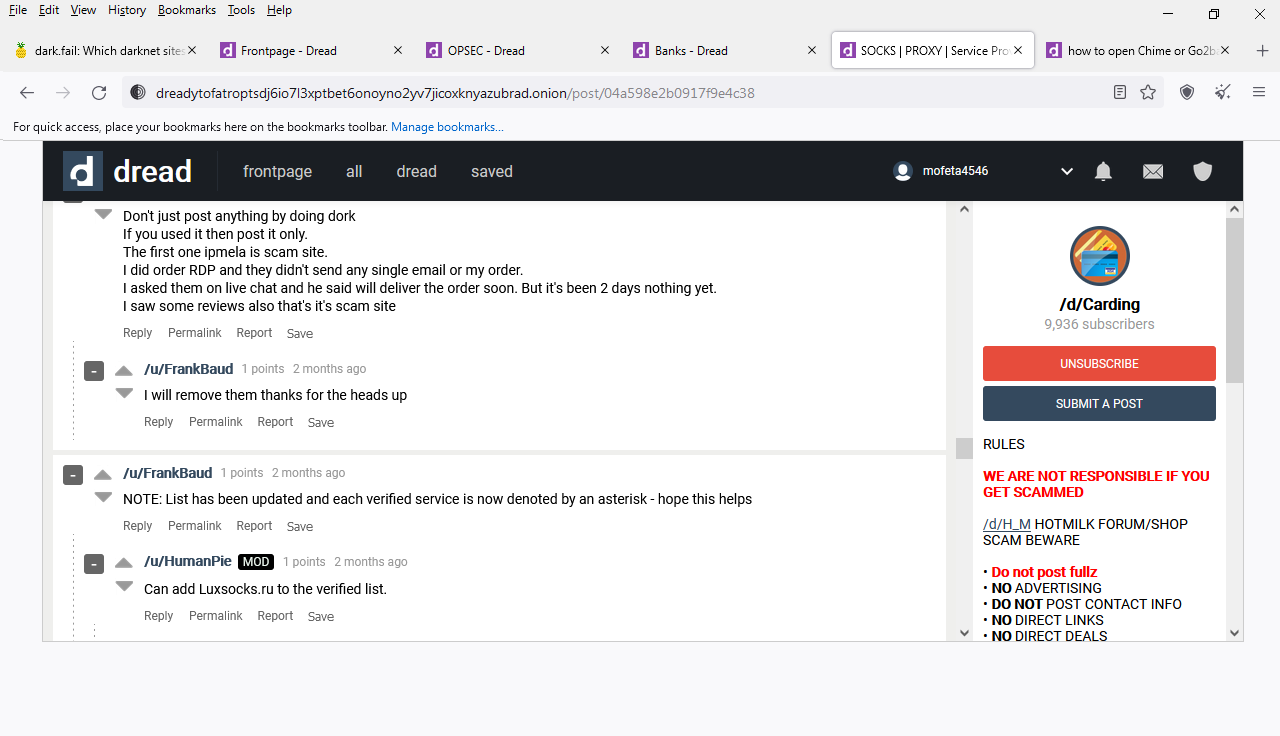Open a new tab with the plus icon

pos(1262,50)
